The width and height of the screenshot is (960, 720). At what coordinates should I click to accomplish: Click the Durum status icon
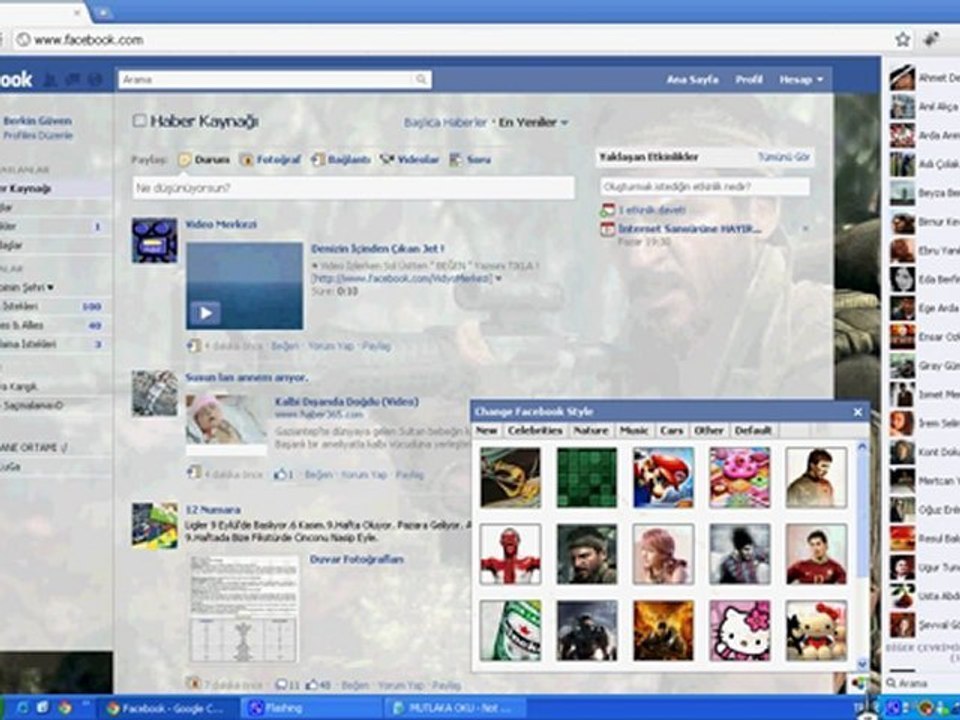click(184, 160)
